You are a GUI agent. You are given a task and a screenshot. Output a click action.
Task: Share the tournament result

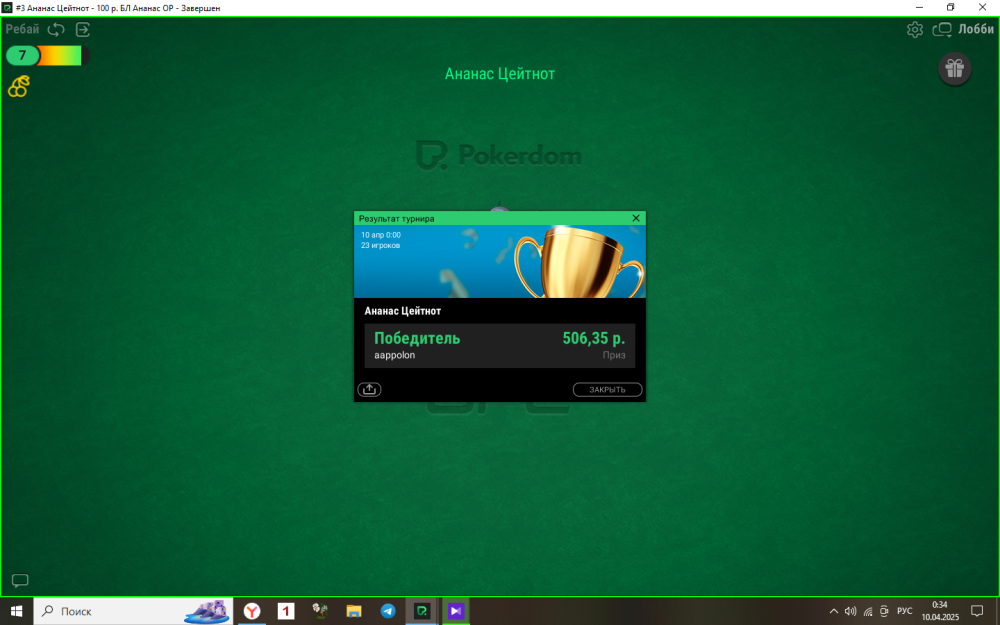click(368, 390)
